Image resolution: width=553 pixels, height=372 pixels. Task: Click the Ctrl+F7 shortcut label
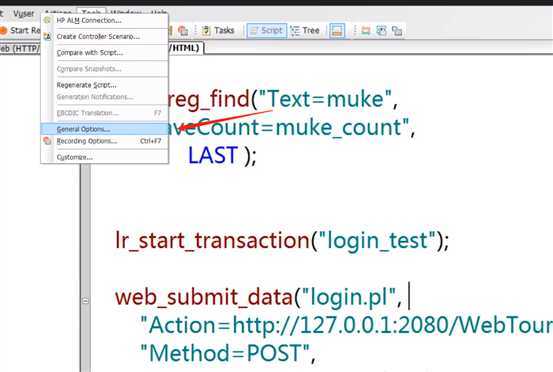pos(151,141)
